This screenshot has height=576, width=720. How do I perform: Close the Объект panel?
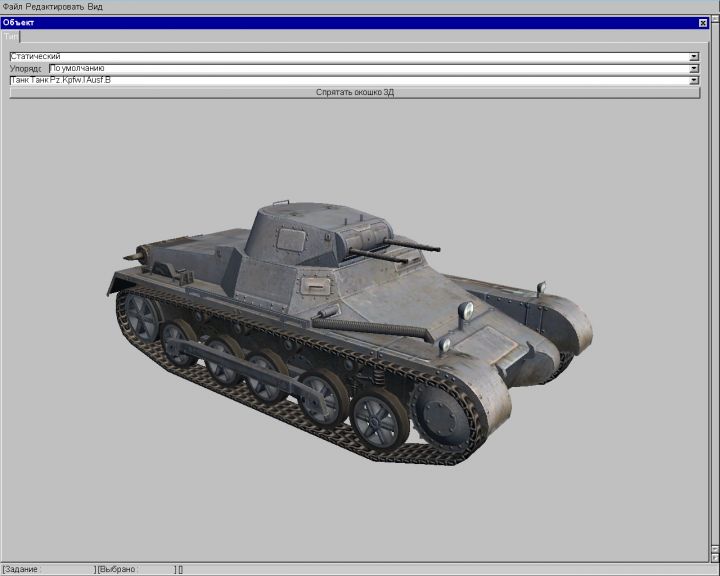pyautogui.click(x=702, y=22)
